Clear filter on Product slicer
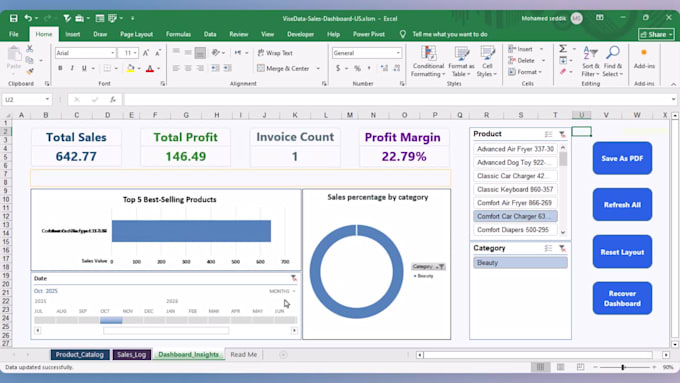 (x=562, y=134)
